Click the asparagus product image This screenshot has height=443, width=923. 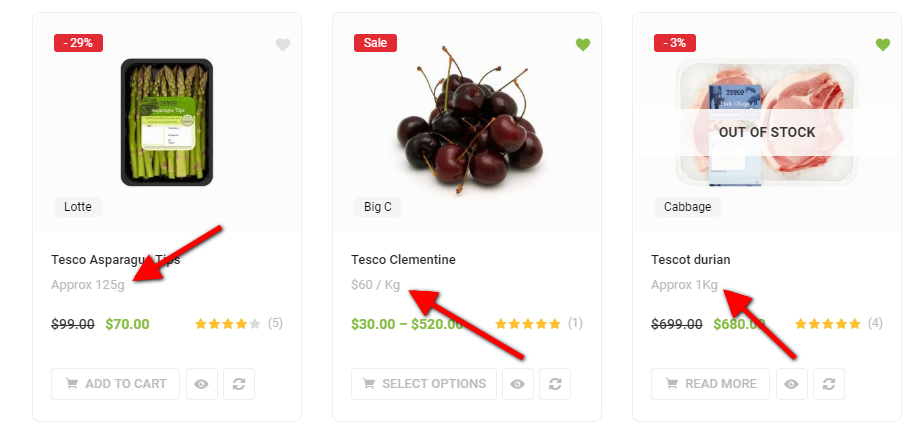coord(167,122)
